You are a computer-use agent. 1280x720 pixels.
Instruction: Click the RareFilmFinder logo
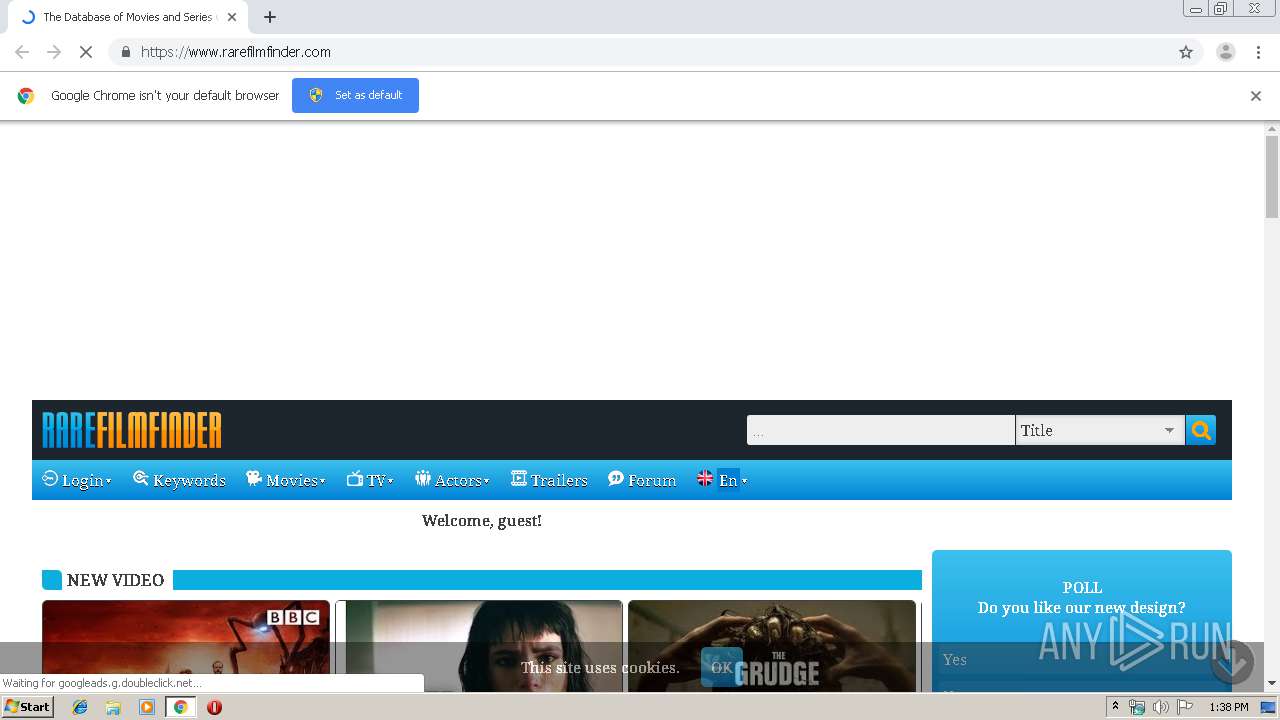(x=132, y=430)
